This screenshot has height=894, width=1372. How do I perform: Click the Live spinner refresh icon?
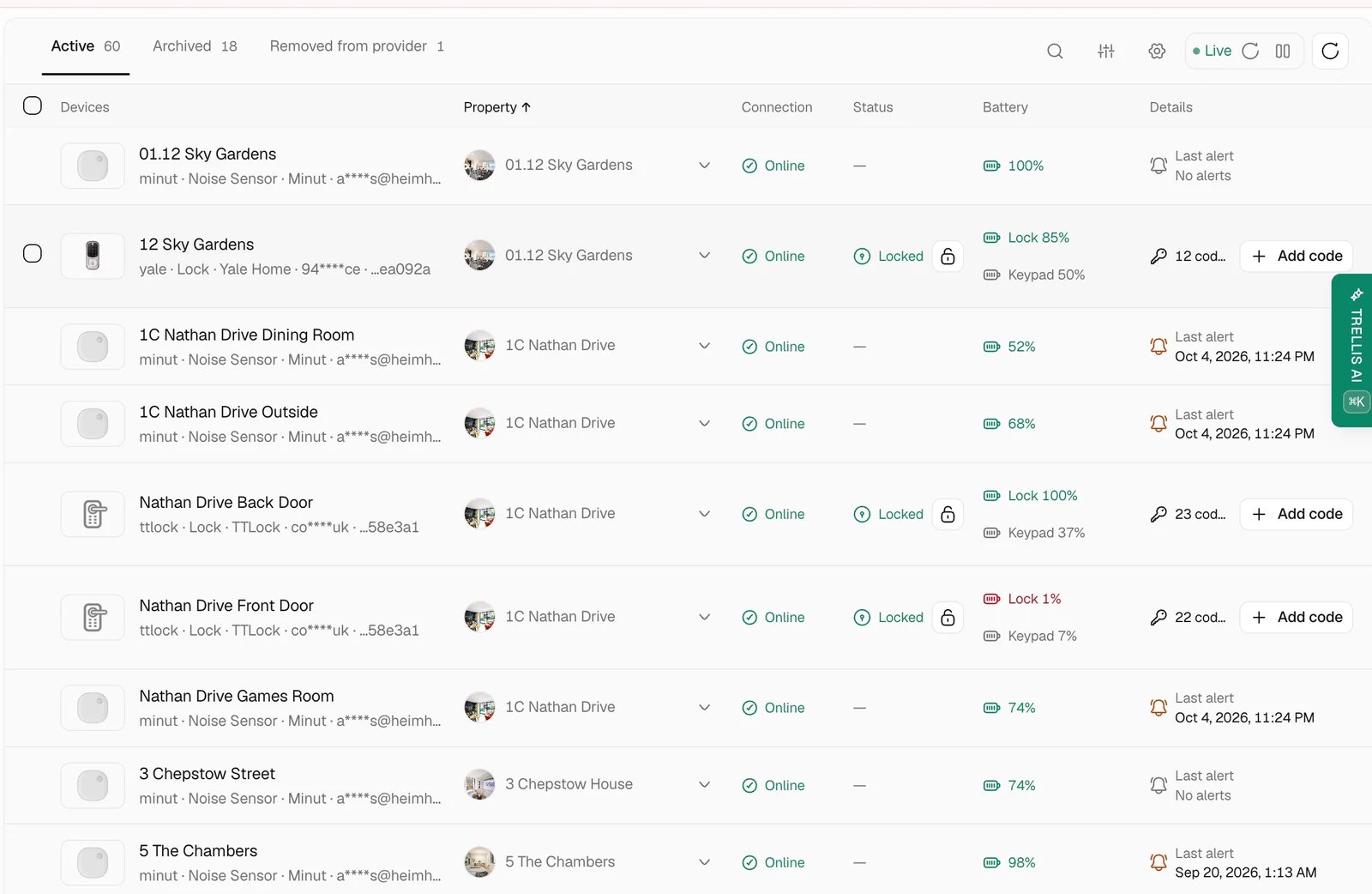coord(1250,51)
